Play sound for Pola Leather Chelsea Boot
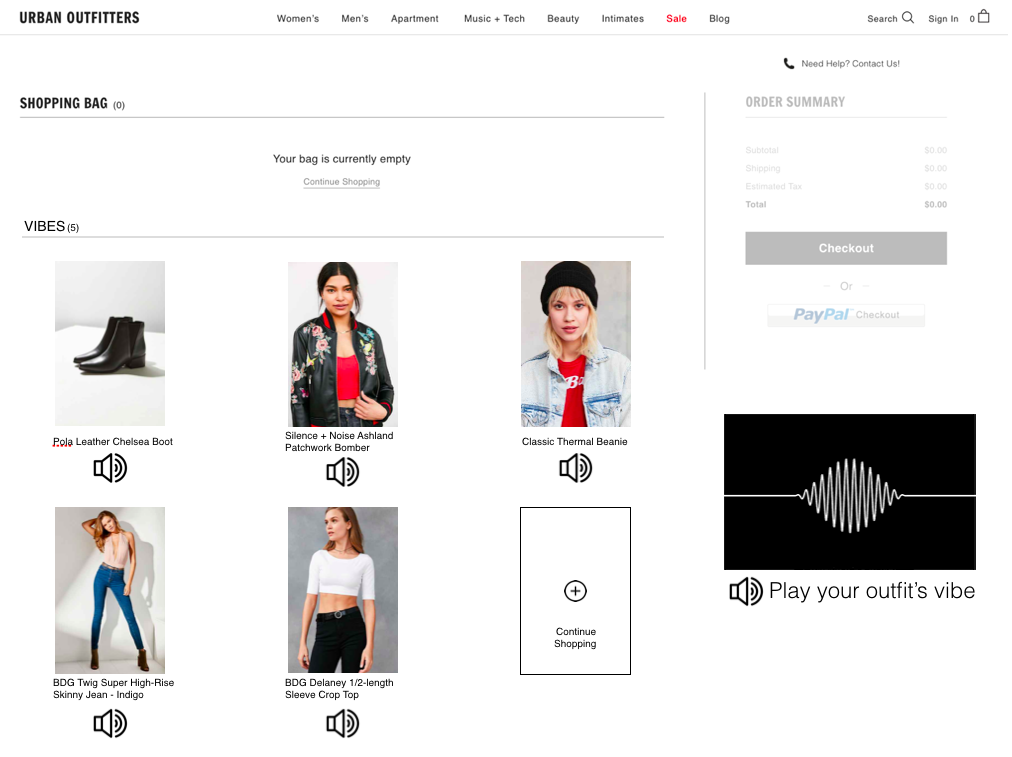The width and height of the screenshot is (1012, 757). tap(110, 468)
